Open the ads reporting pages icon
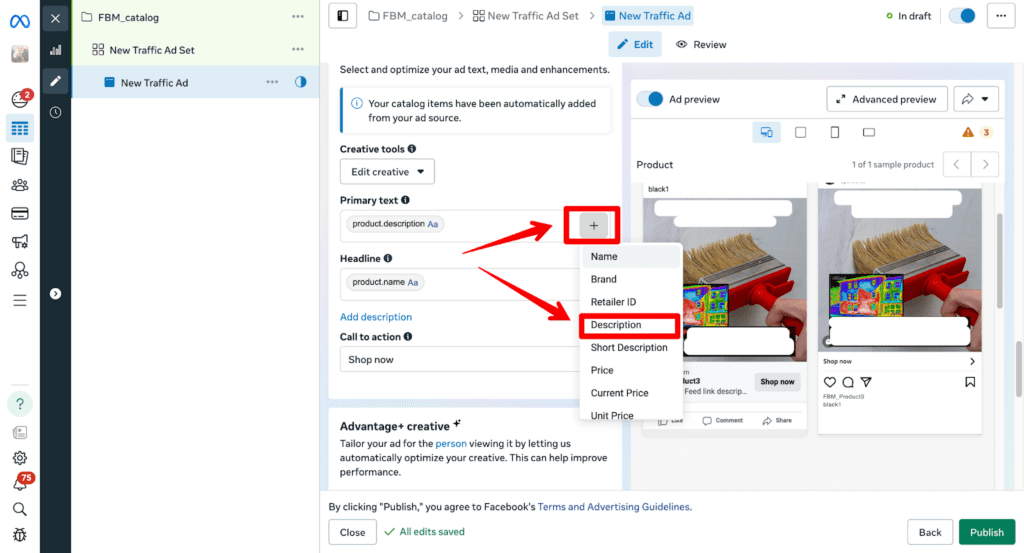This screenshot has height=553, width=1024. click(x=20, y=156)
